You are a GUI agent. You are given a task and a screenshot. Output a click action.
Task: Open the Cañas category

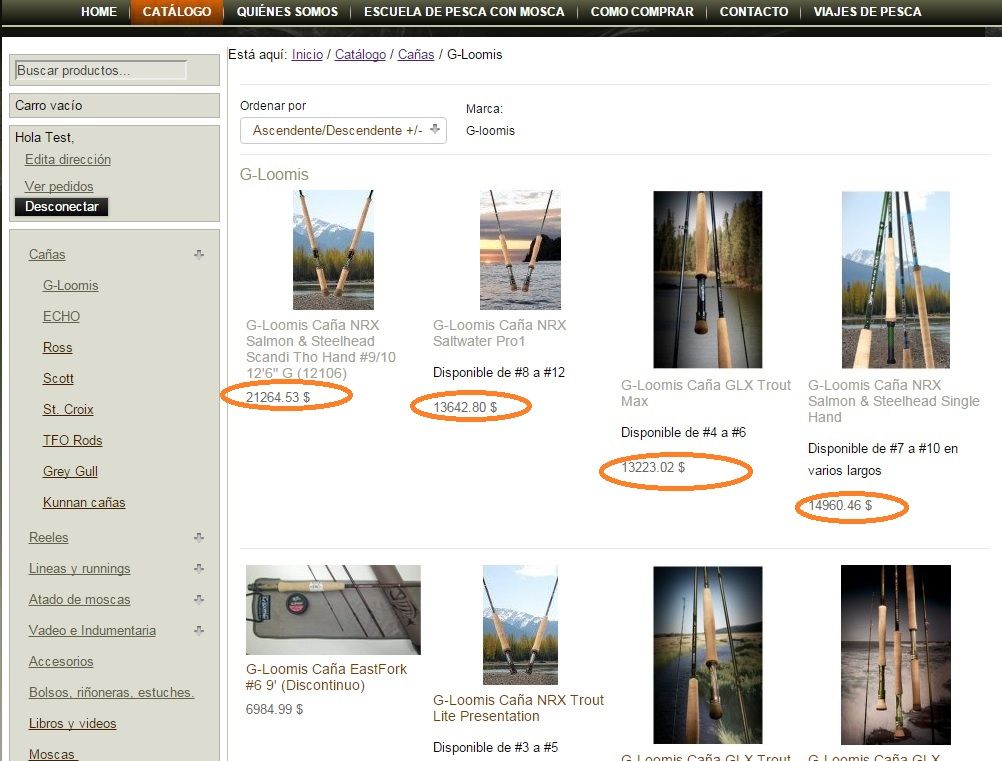47,254
